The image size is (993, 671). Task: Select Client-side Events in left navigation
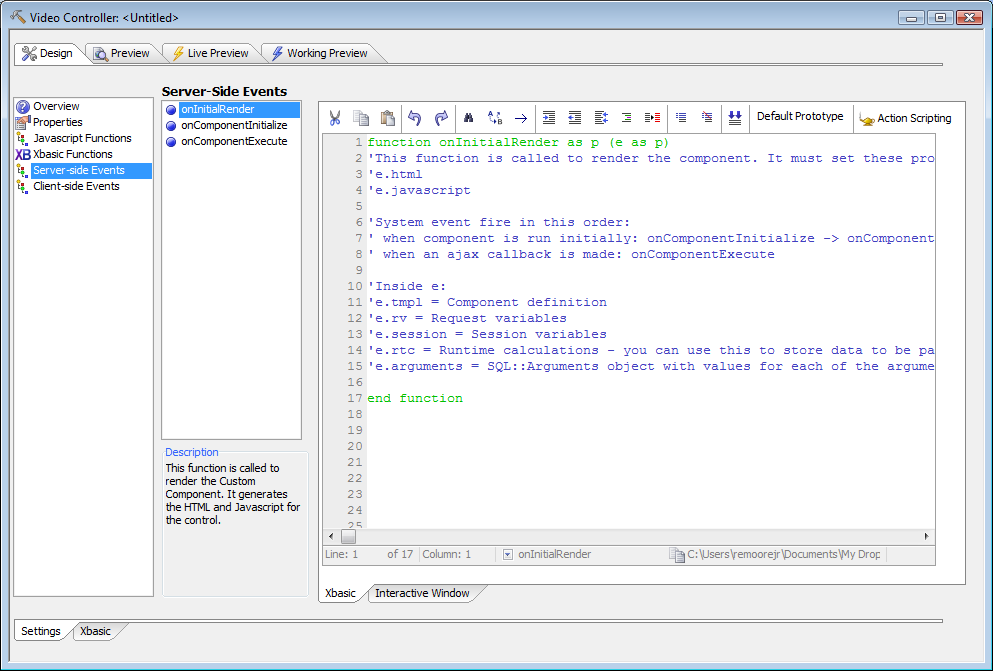point(77,186)
